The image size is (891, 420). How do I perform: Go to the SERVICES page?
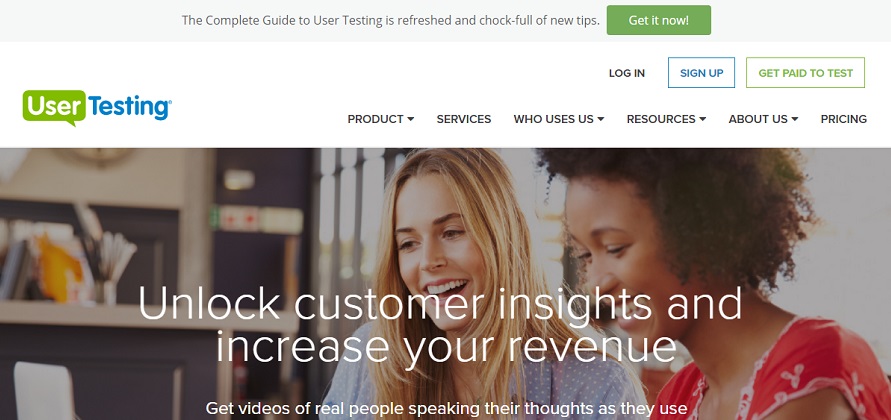464,119
